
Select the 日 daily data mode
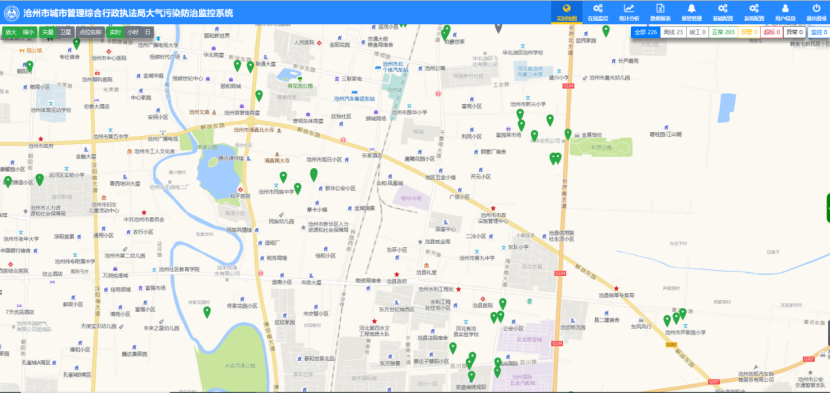[148, 32]
